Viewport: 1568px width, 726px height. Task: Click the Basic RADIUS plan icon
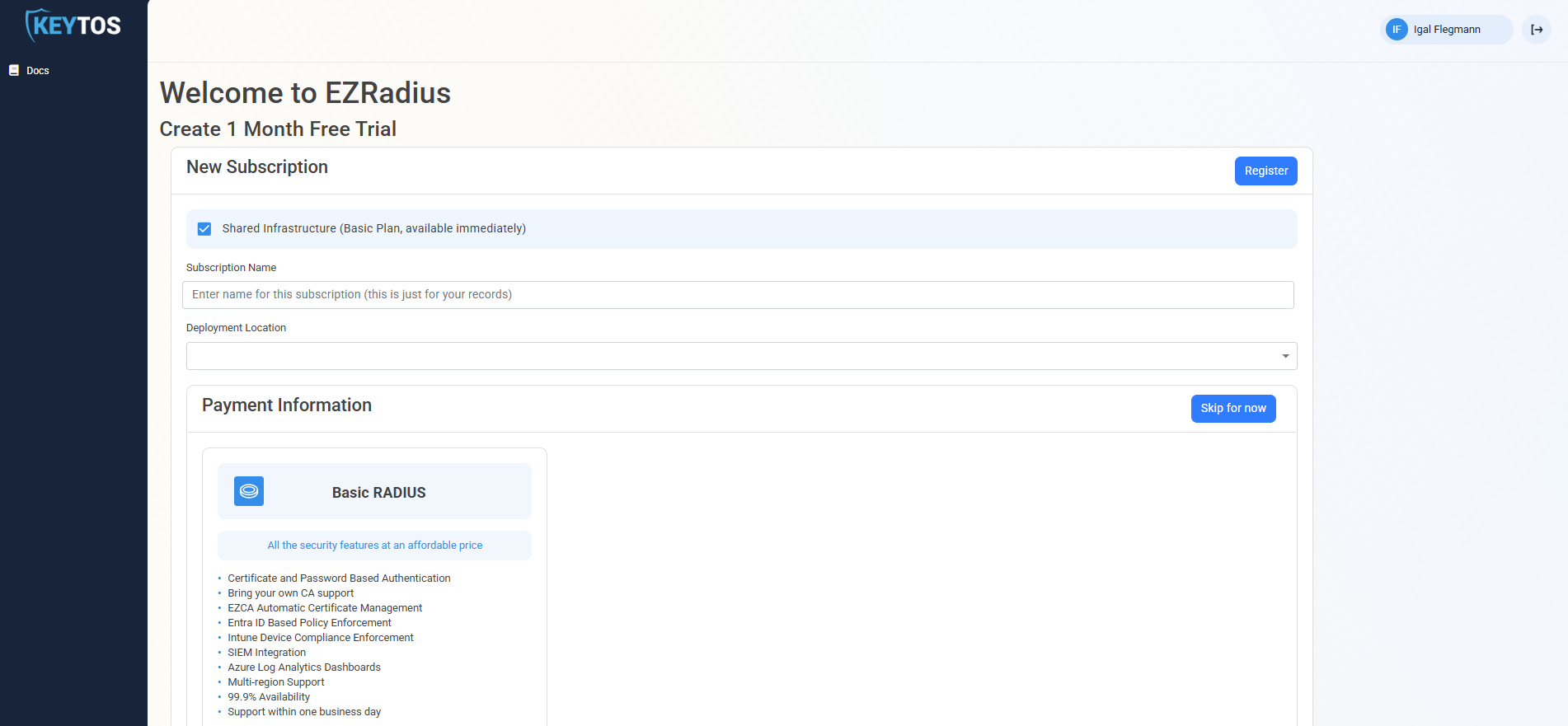pyautogui.click(x=249, y=491)
